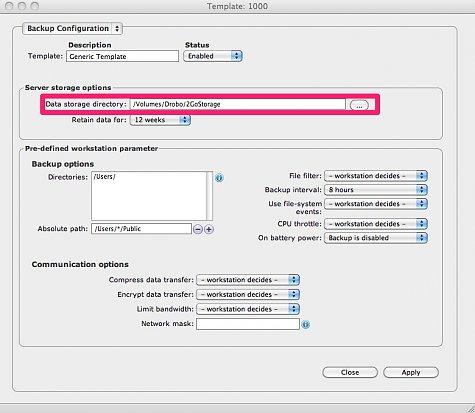This screenshot has width=475, height=413.
Task: Add absolute path with the plus button
Action: point(209,229)
